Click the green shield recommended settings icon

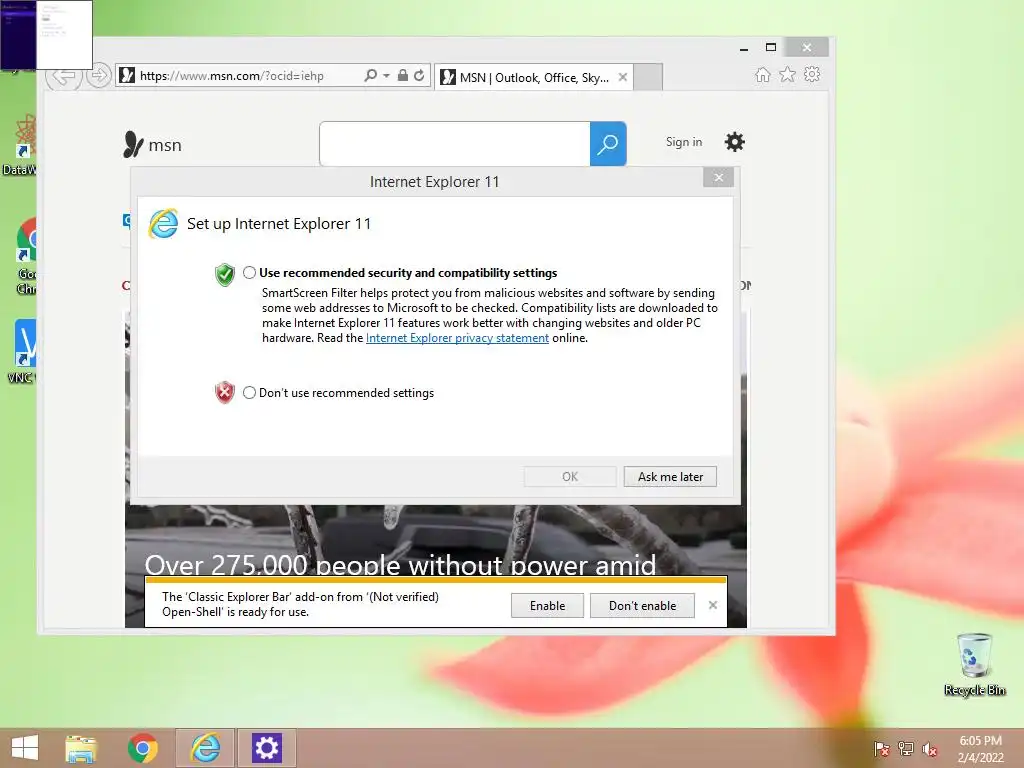pos(225,274)
